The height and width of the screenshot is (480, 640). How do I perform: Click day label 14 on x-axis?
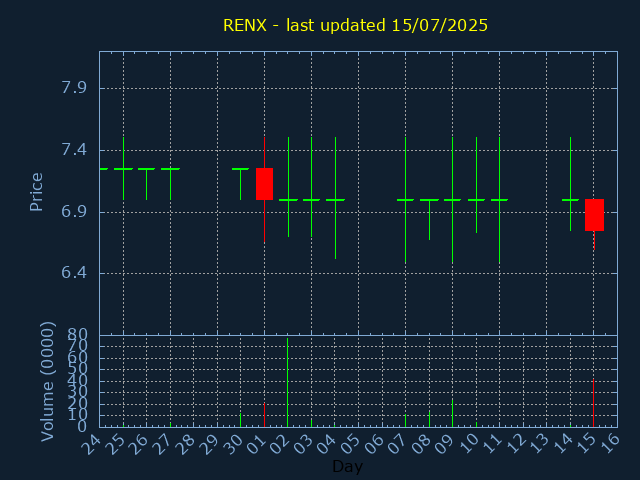pos(562,444)
